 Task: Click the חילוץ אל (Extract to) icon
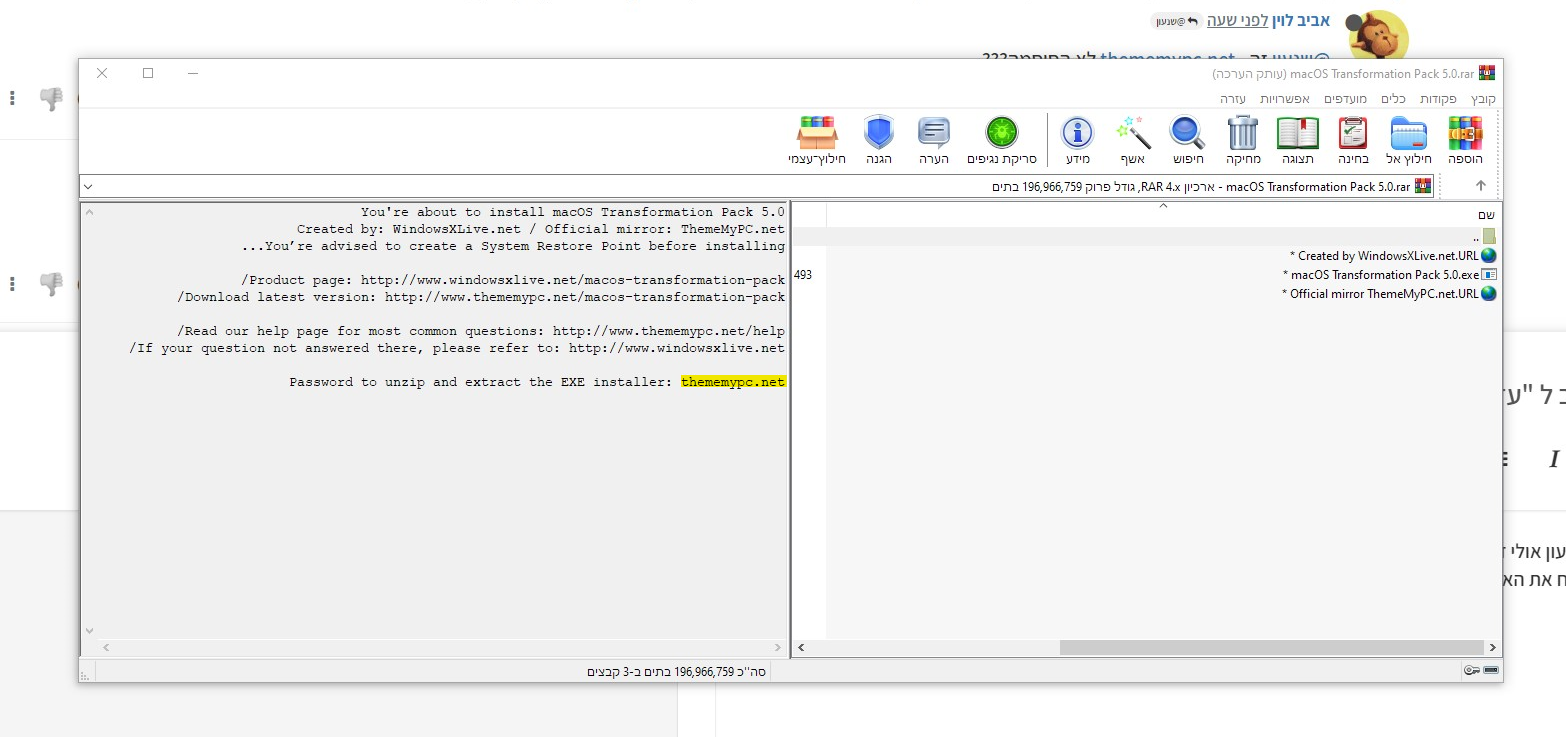tap(1409, 140)
